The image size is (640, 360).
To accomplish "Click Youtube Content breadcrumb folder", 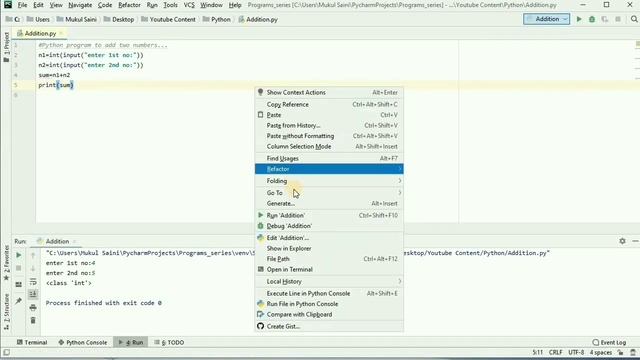I will point(169,19).
